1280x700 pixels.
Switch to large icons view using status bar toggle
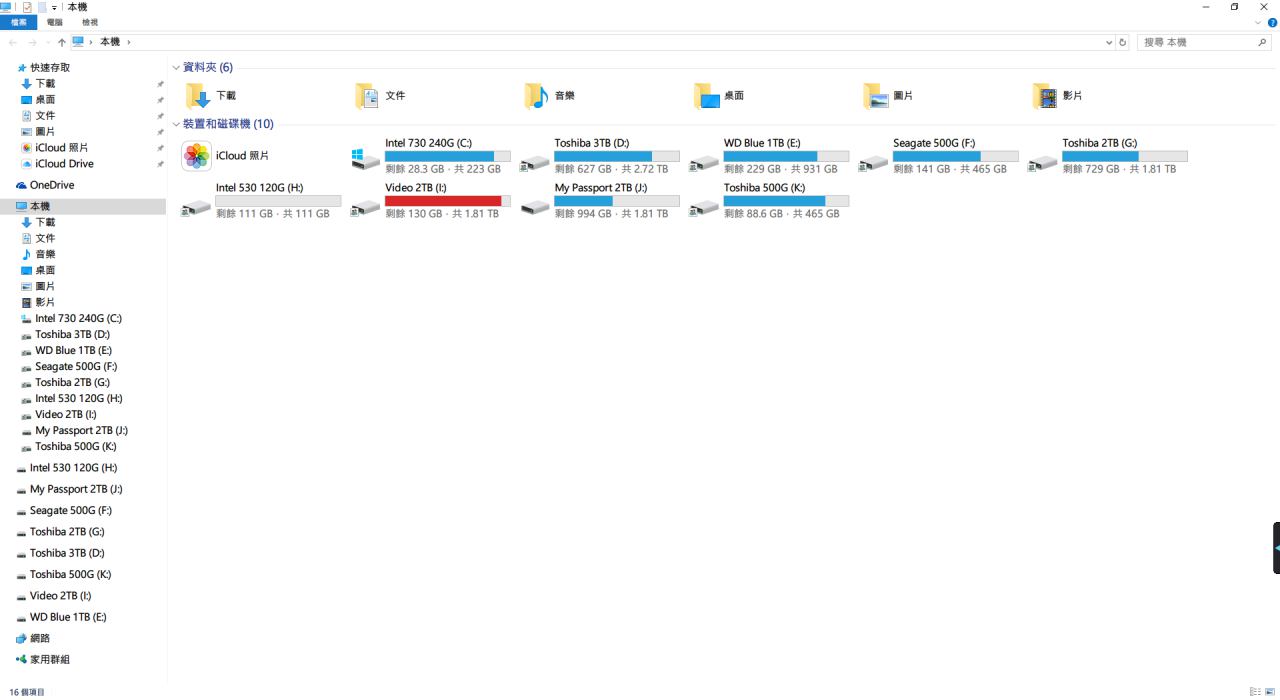pyautogui.click(x=1270, y=692)
